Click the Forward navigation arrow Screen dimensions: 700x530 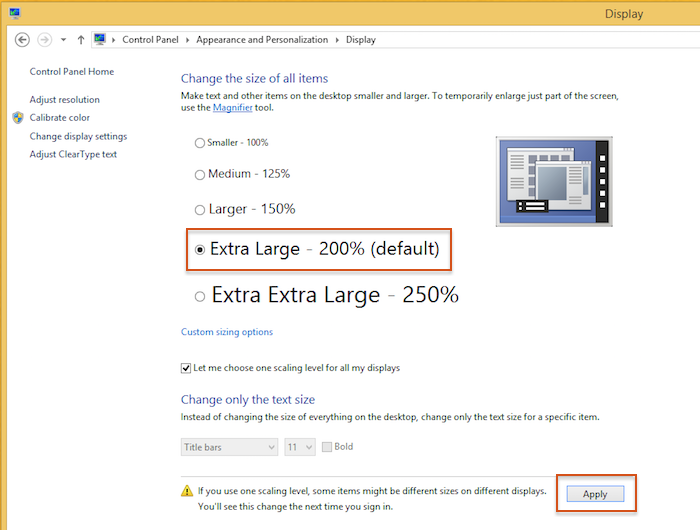pyautogui.click(x=44, y=40)
